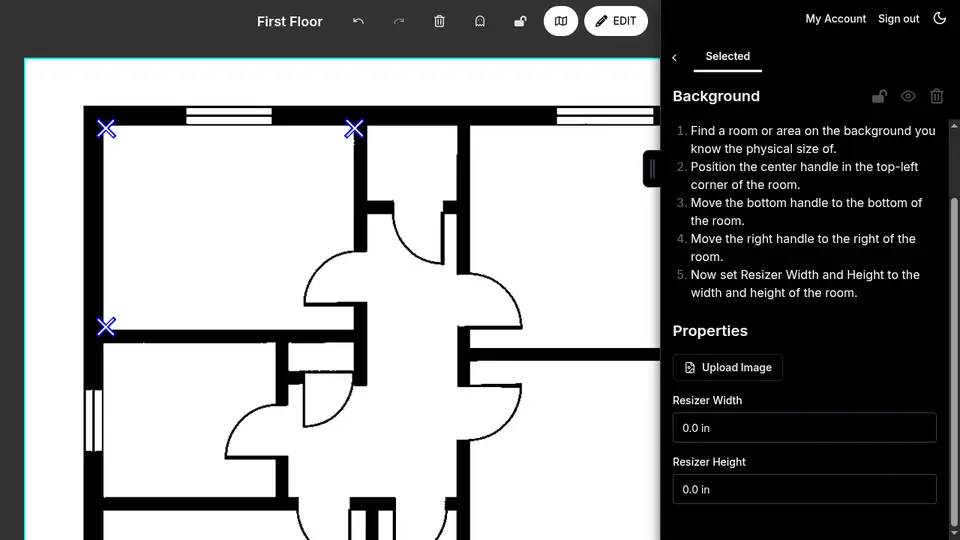This screenshot has width=960, height=540.
Task: Click the top-left center resizer handle
Action: [x=106, y=129]
